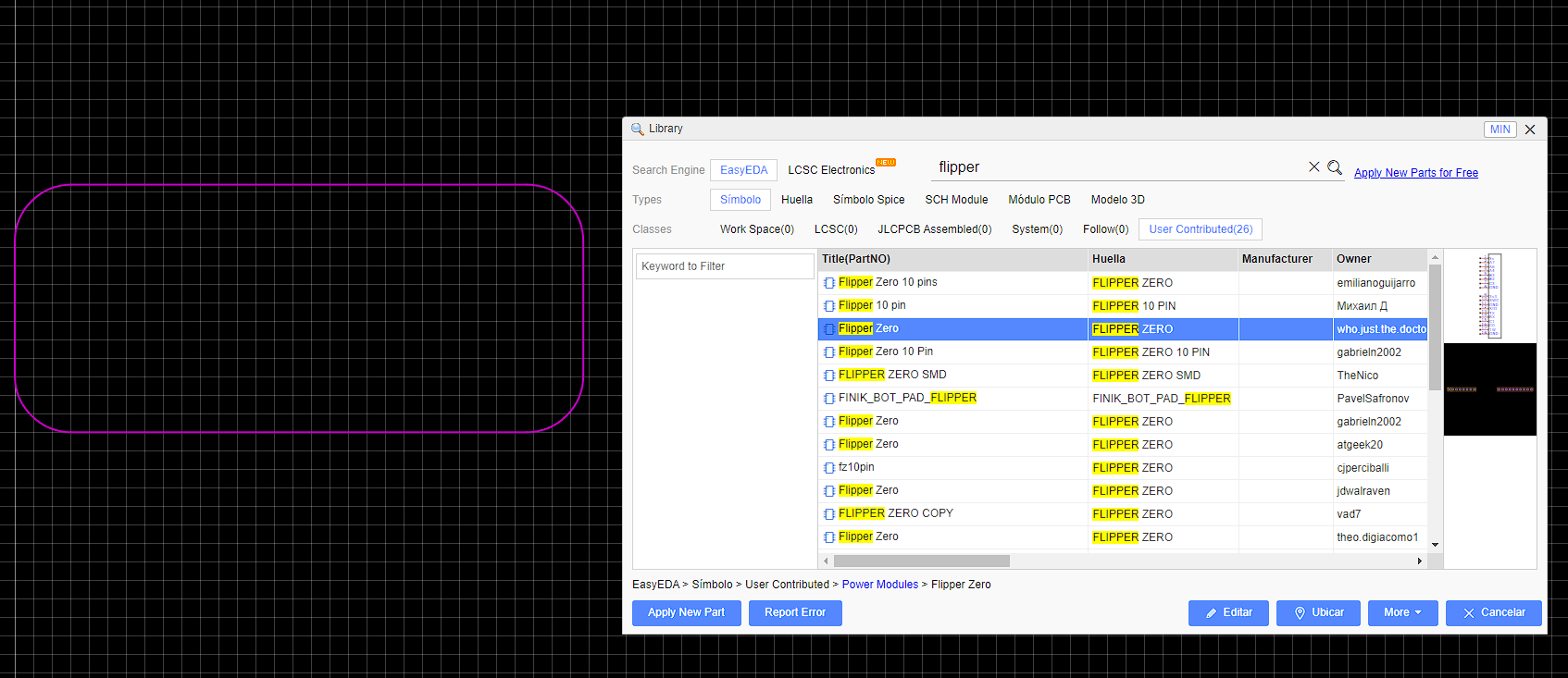Click the Ubicar button

[x=1319, y=612]
